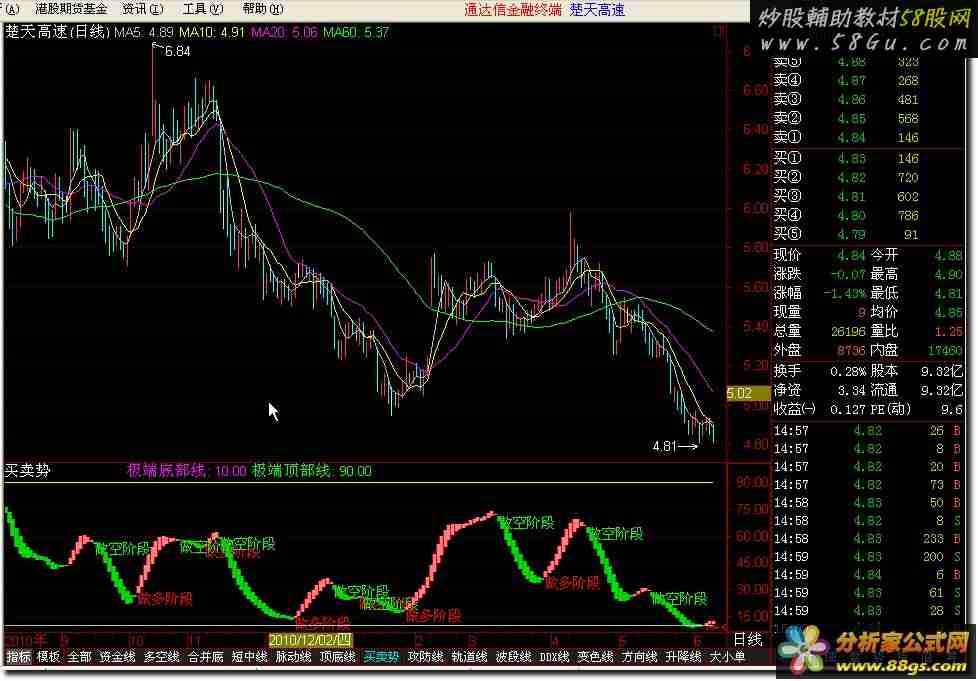Click the blue 楚天高速 title text
The width and height of the screenshot is (978, 681).
pyautogui.click(x=598, y=9)
